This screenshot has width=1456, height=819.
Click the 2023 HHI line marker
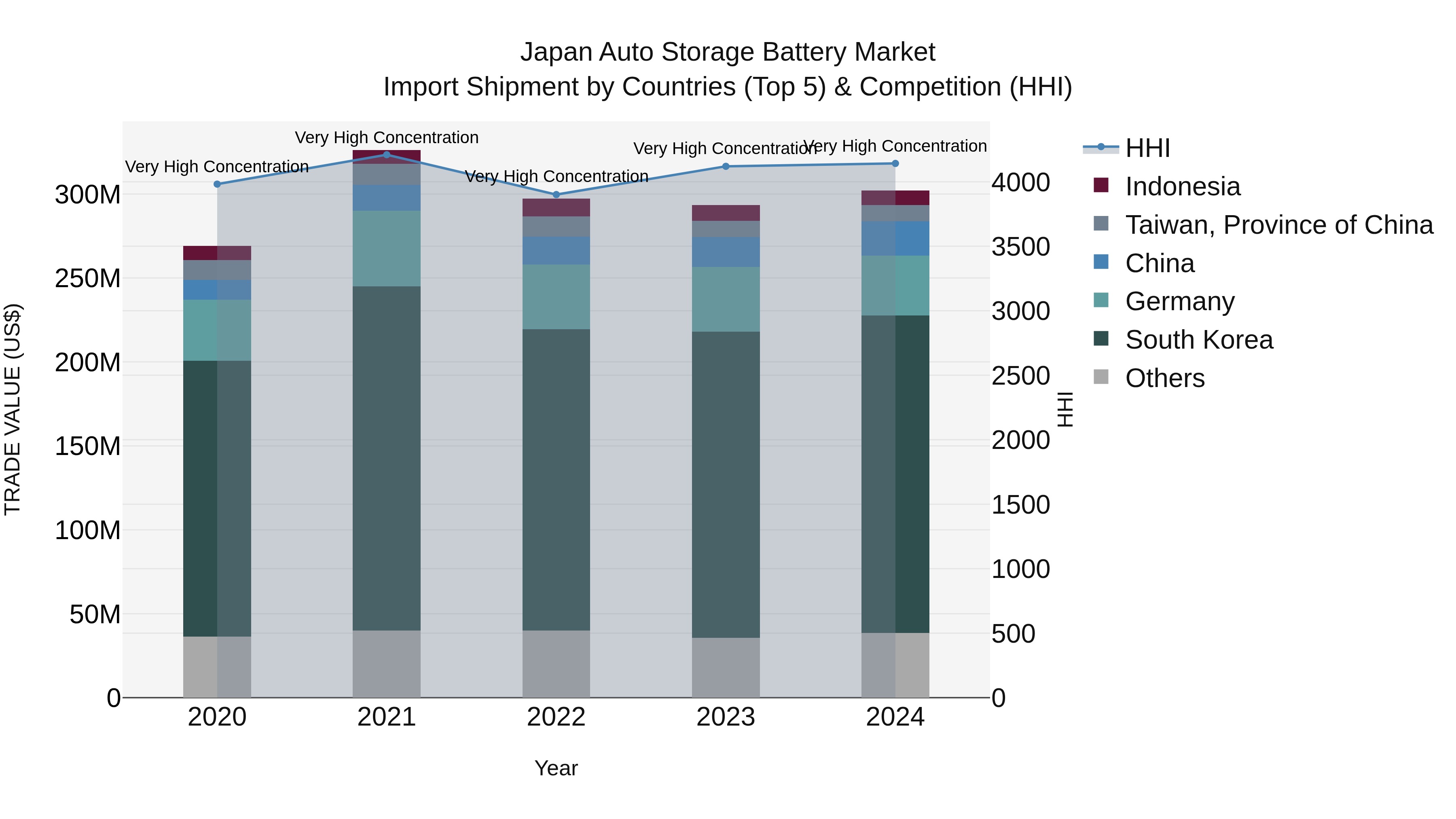pyautogui.click(x=726, y=166)
